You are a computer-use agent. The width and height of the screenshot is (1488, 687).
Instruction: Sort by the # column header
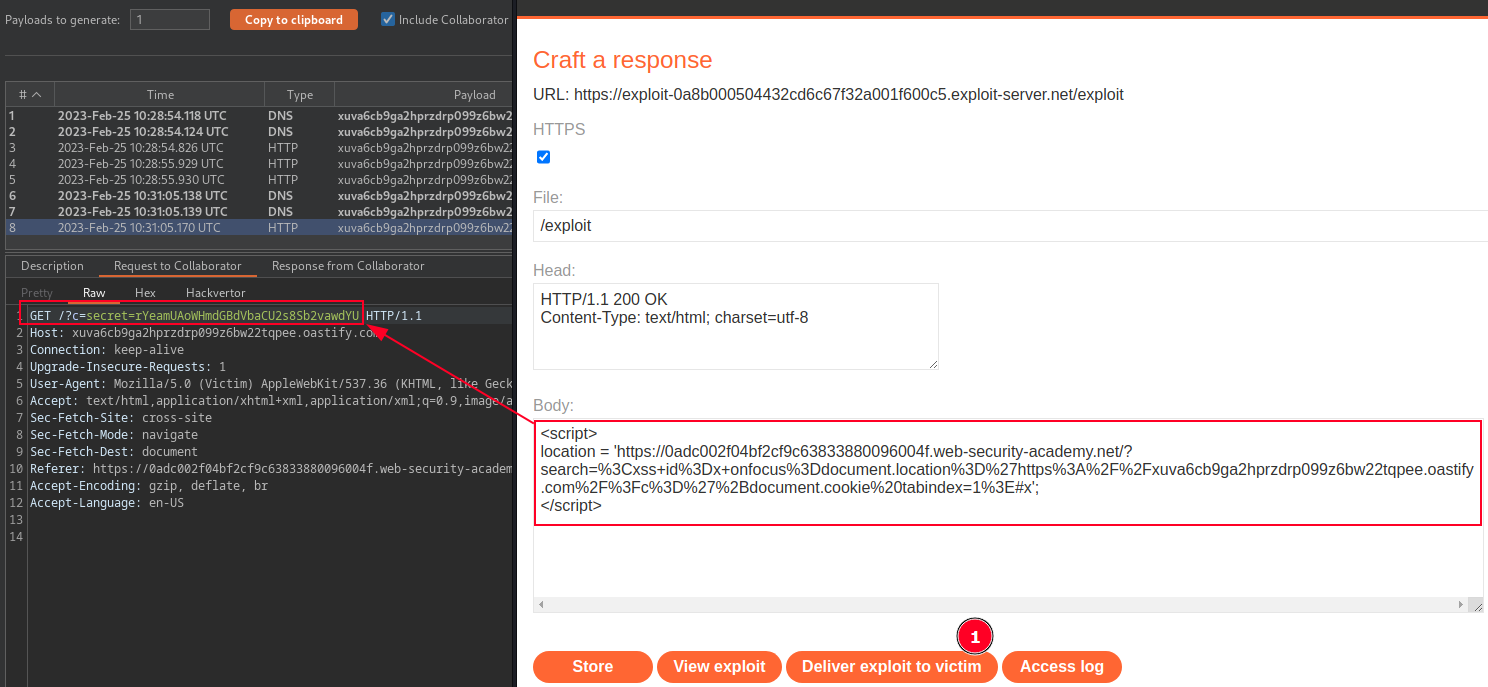(x=30, y=94)
